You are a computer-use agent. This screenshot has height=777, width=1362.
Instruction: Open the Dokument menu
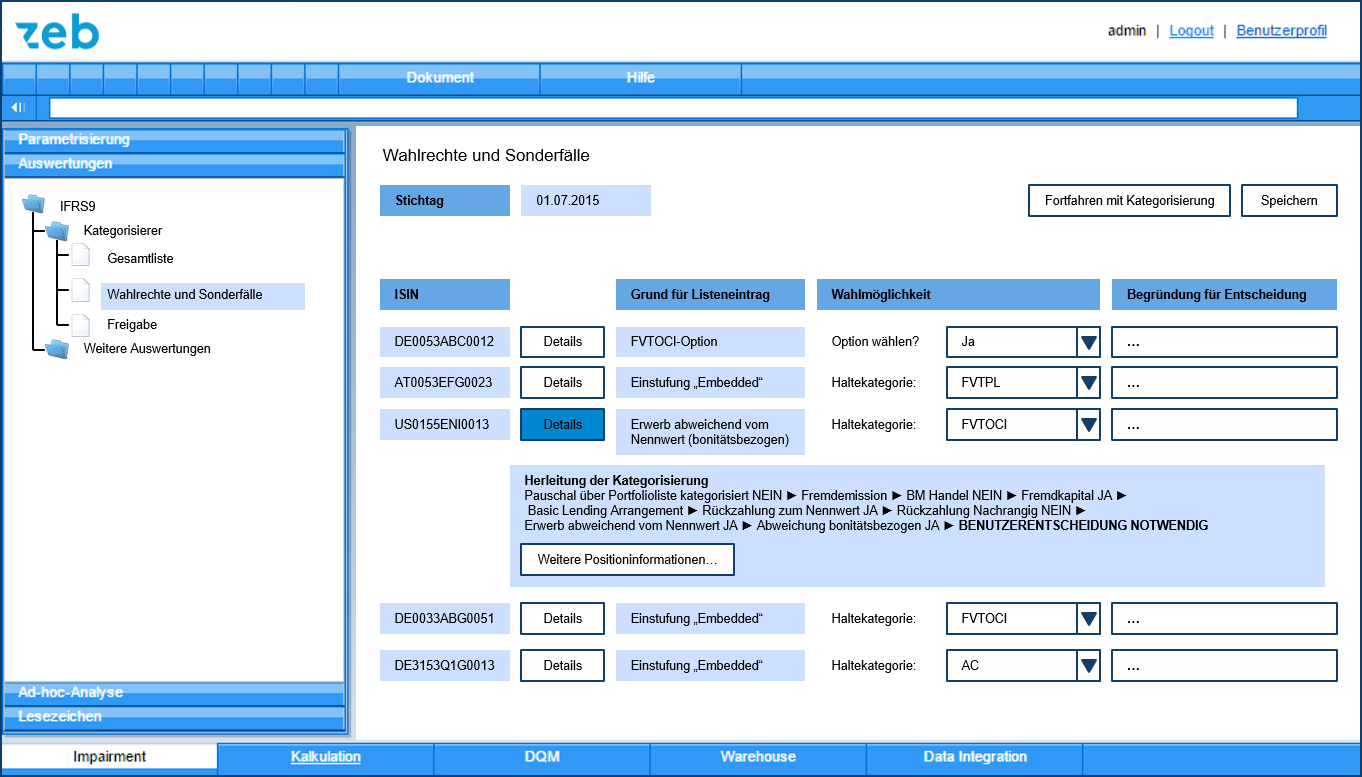[x=440, y=78]
